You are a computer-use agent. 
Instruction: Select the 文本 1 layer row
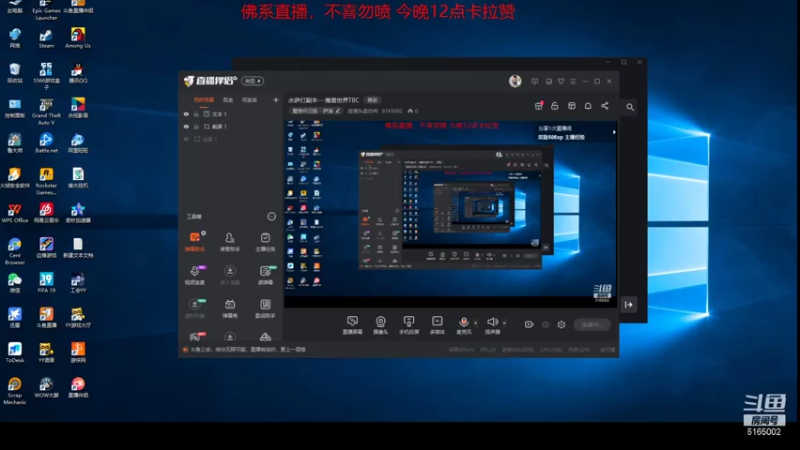tap(231, 114)
